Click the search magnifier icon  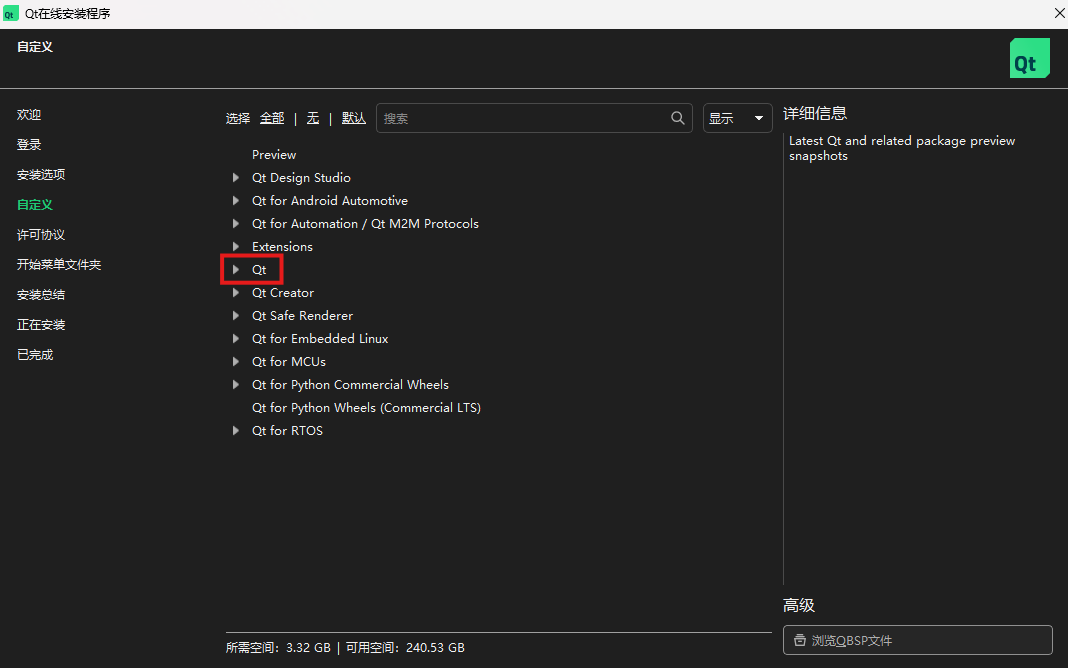click(677, 118)
